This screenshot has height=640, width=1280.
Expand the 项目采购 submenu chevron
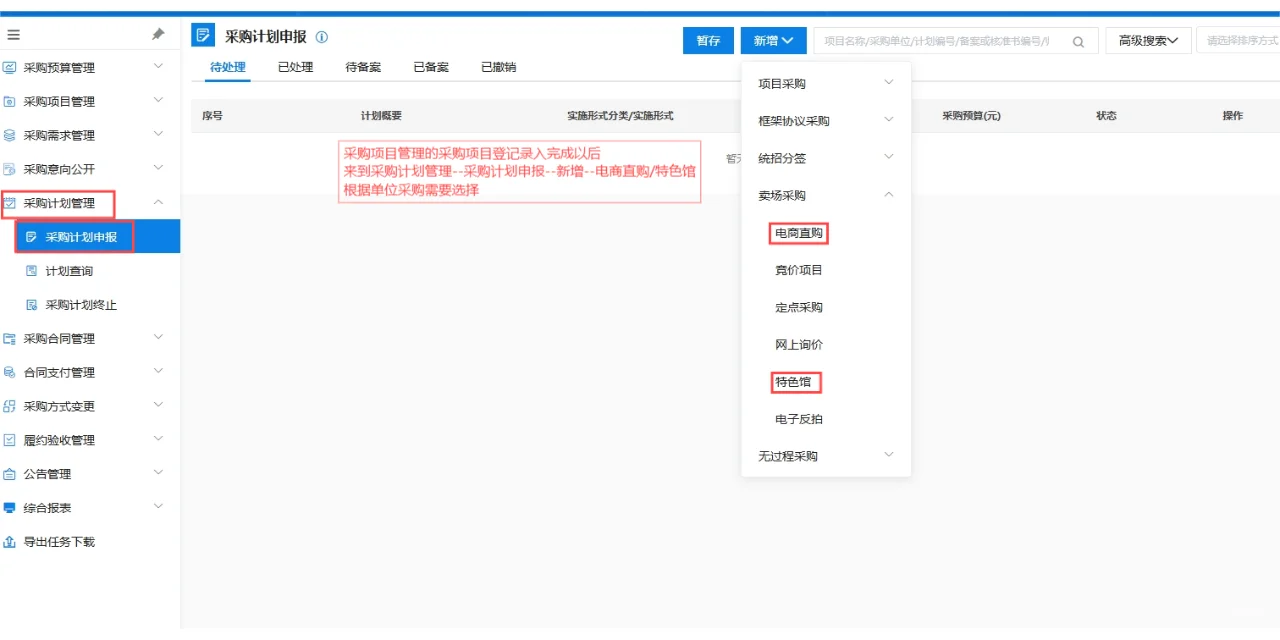889,83
